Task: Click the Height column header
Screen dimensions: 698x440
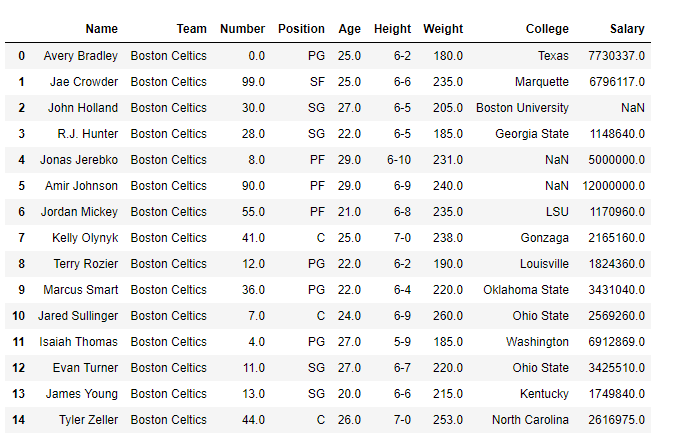Action: point(392,29)
